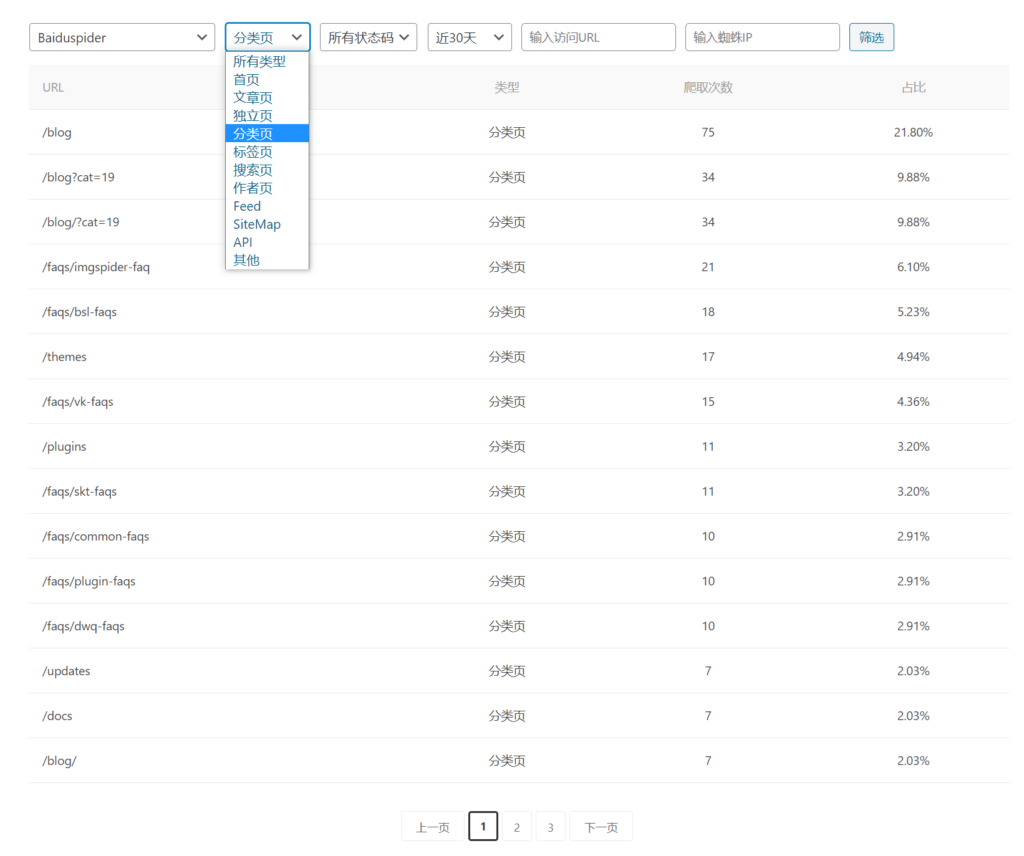Select 搜索页 from the dropdown list
The image size is (1024, 856).
(x=253, y=170)
